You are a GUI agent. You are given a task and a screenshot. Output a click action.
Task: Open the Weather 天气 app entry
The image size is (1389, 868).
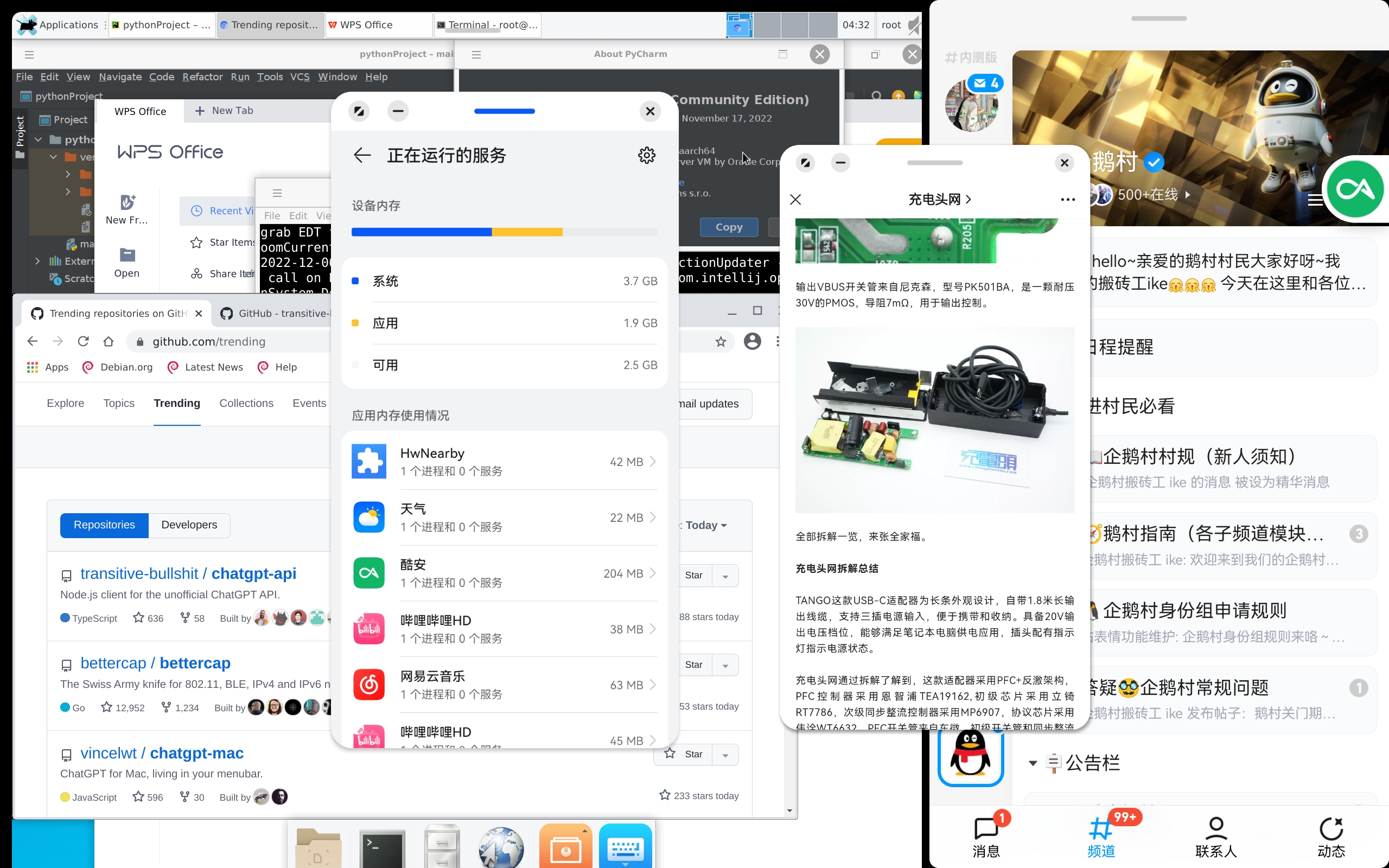(x=504, y=516)
